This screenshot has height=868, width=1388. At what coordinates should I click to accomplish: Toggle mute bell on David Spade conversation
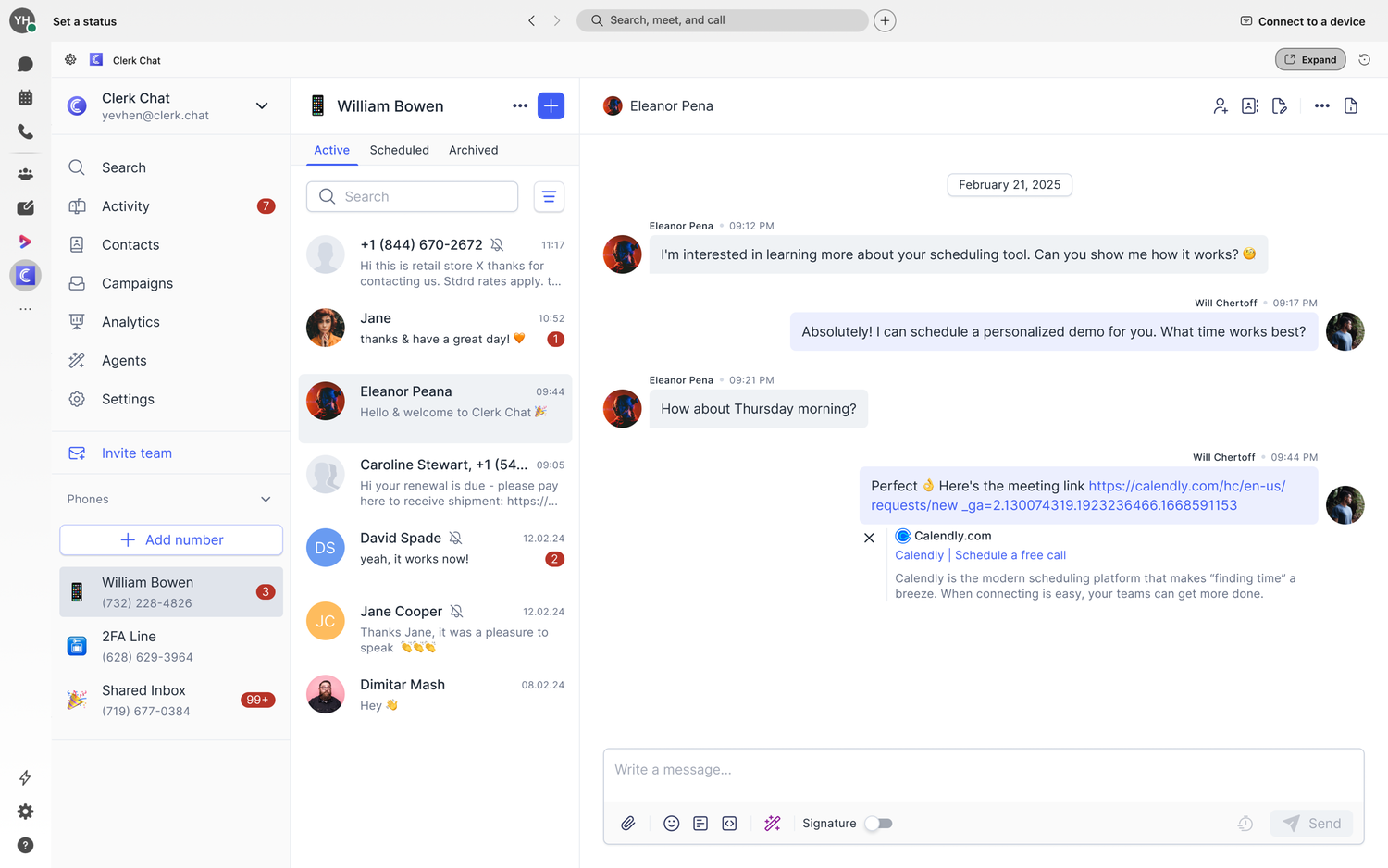pos(455,539)
